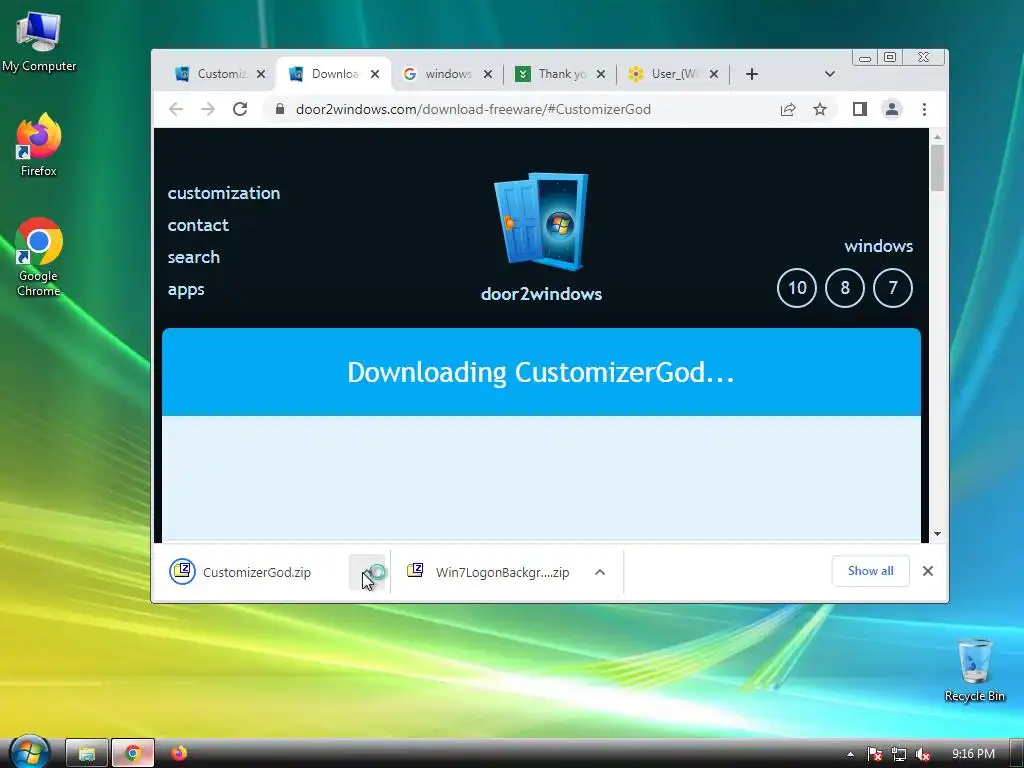1024x768 pixels.
Task: Open Google Chrome desktop shortcut
Action: (x=39, y=257)
